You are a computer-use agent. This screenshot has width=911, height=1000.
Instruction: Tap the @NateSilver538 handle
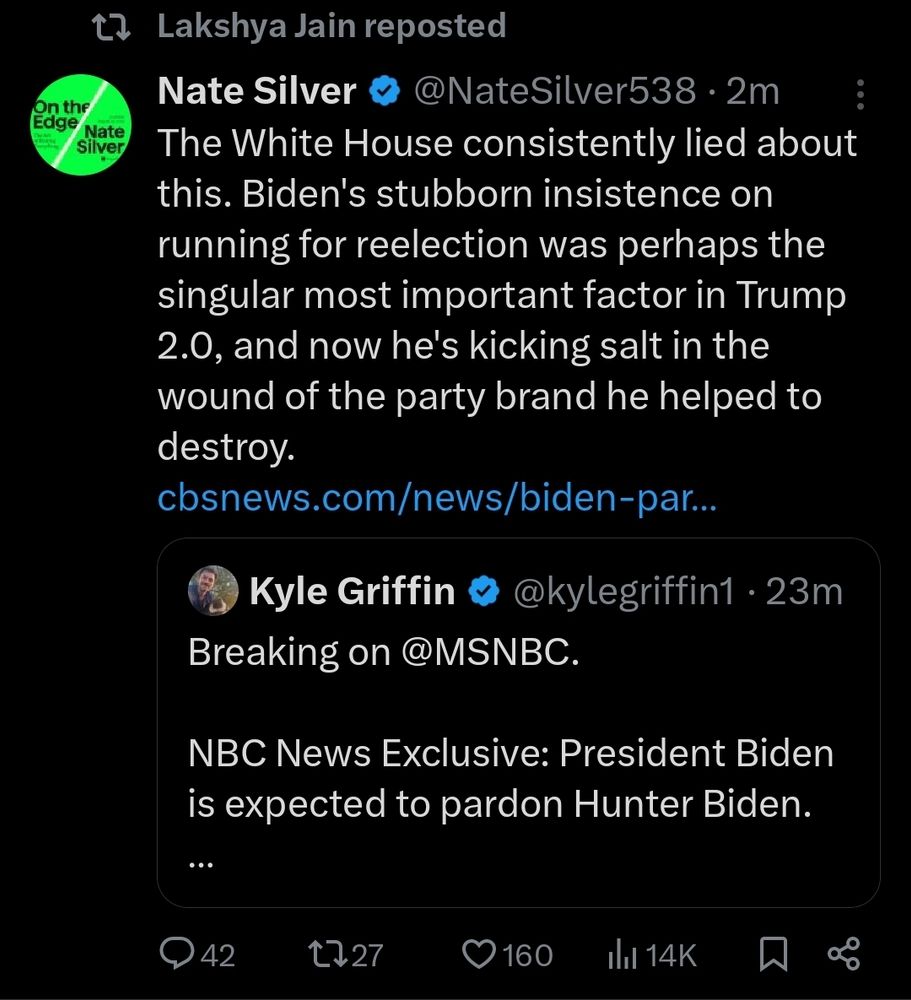coord(554,92)
